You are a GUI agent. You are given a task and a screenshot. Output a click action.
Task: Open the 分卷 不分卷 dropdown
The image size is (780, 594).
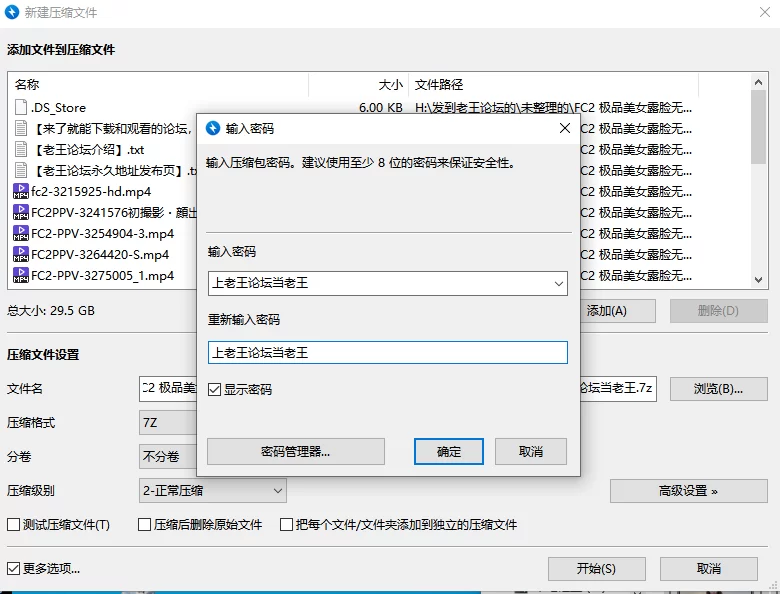(x=168, y=456)
